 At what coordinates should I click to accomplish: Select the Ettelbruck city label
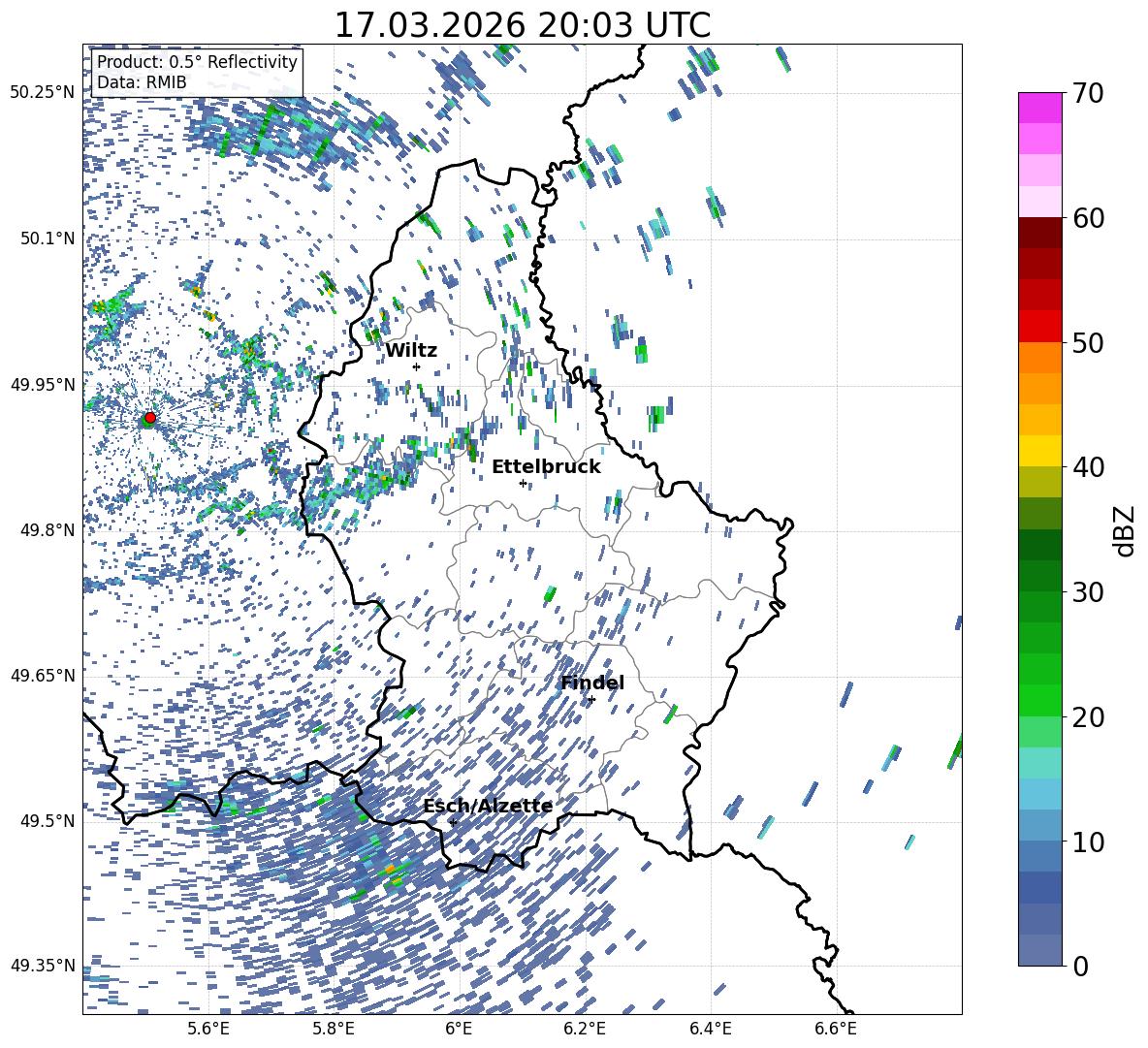(546, 467)
